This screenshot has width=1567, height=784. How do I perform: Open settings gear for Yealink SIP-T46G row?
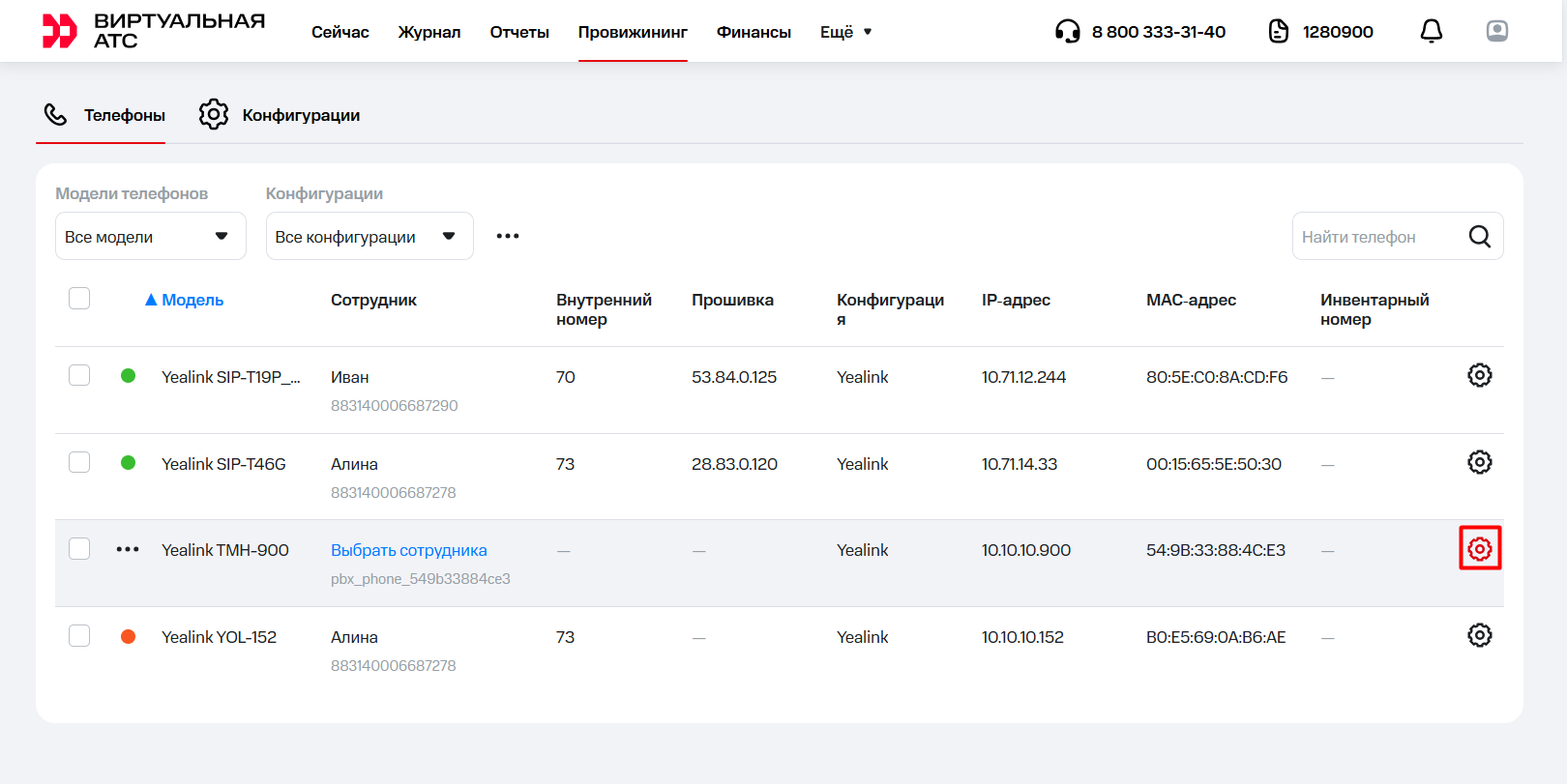(1479, 462)
